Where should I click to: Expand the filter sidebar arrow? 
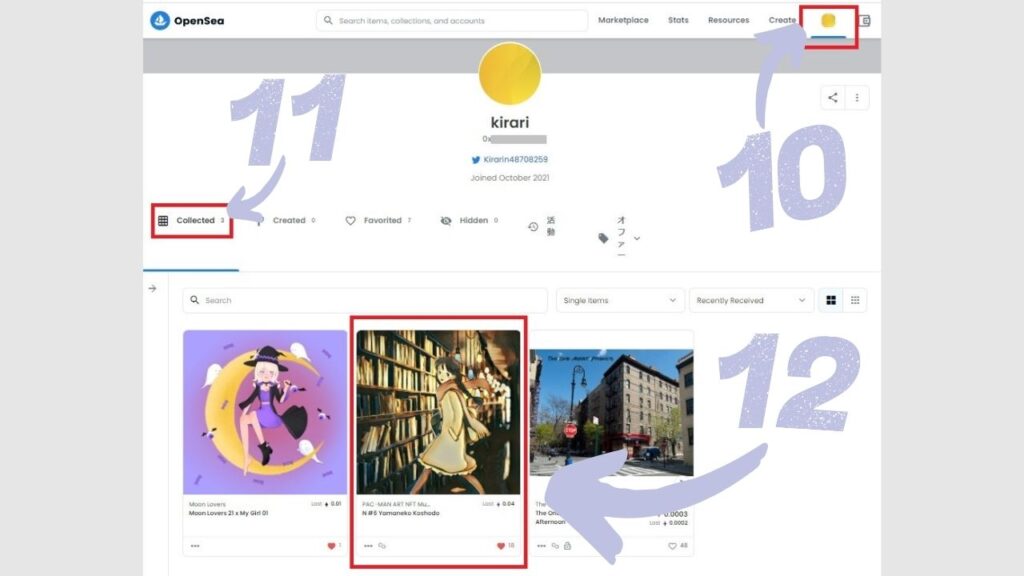click(x=152, y=288)
